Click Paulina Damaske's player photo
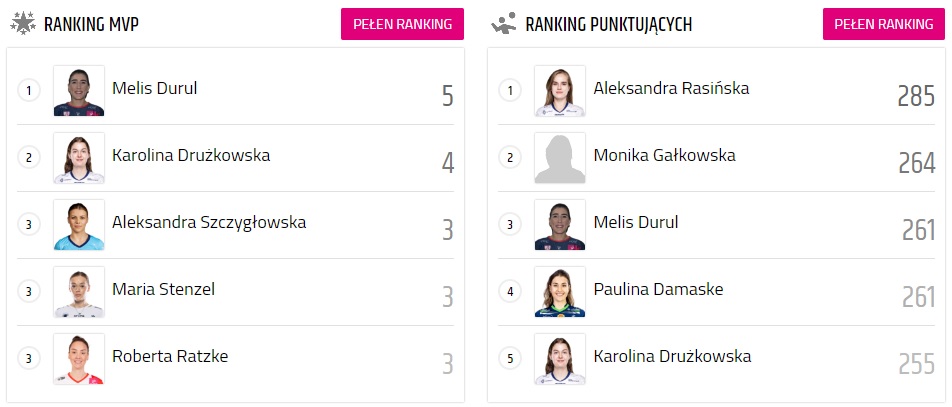Screen dimensions: 952x407 pyautogui.click(x=560, y=292)
